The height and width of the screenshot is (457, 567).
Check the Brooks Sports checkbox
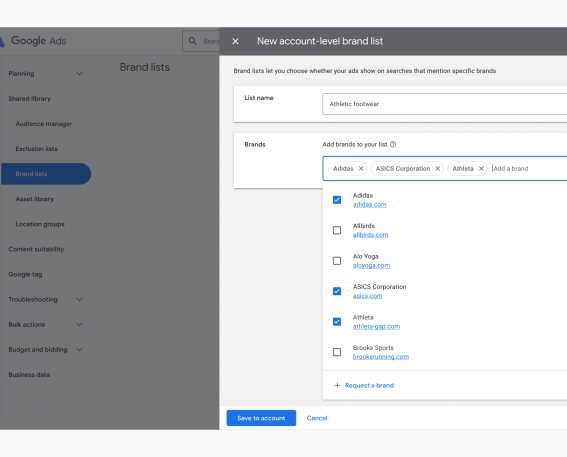pos(337,352)
